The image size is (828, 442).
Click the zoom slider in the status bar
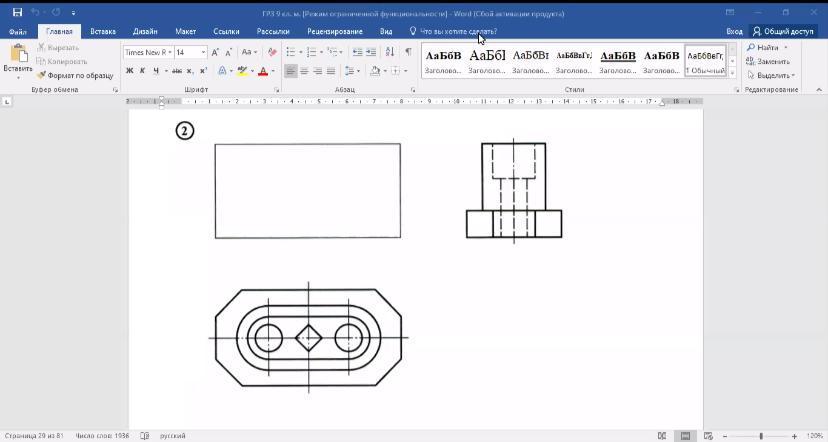coord(761,436)
